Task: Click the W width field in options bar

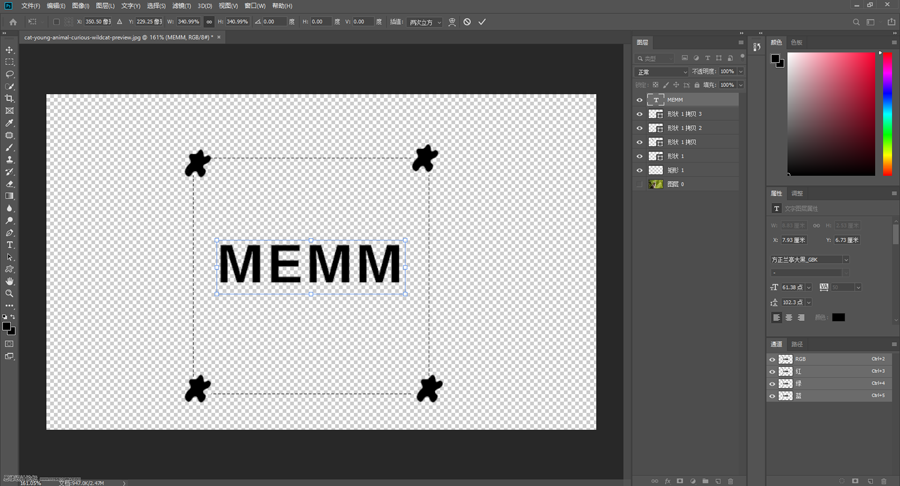Action: pos(188,21)
